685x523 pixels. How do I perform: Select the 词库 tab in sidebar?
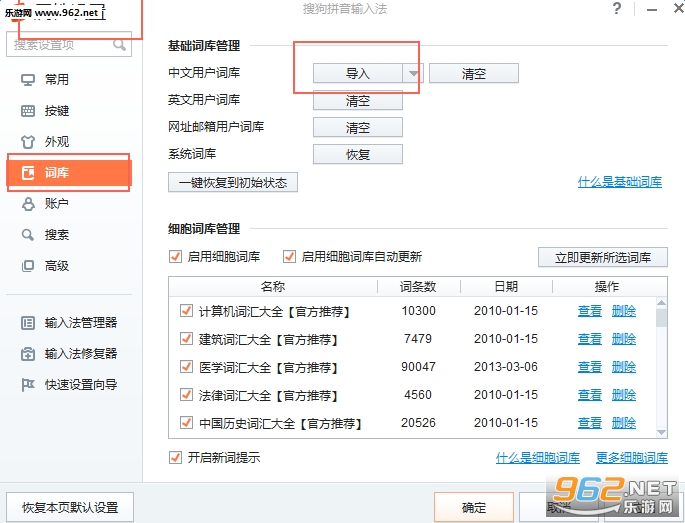pyautogui.click(x=69, y=173)
